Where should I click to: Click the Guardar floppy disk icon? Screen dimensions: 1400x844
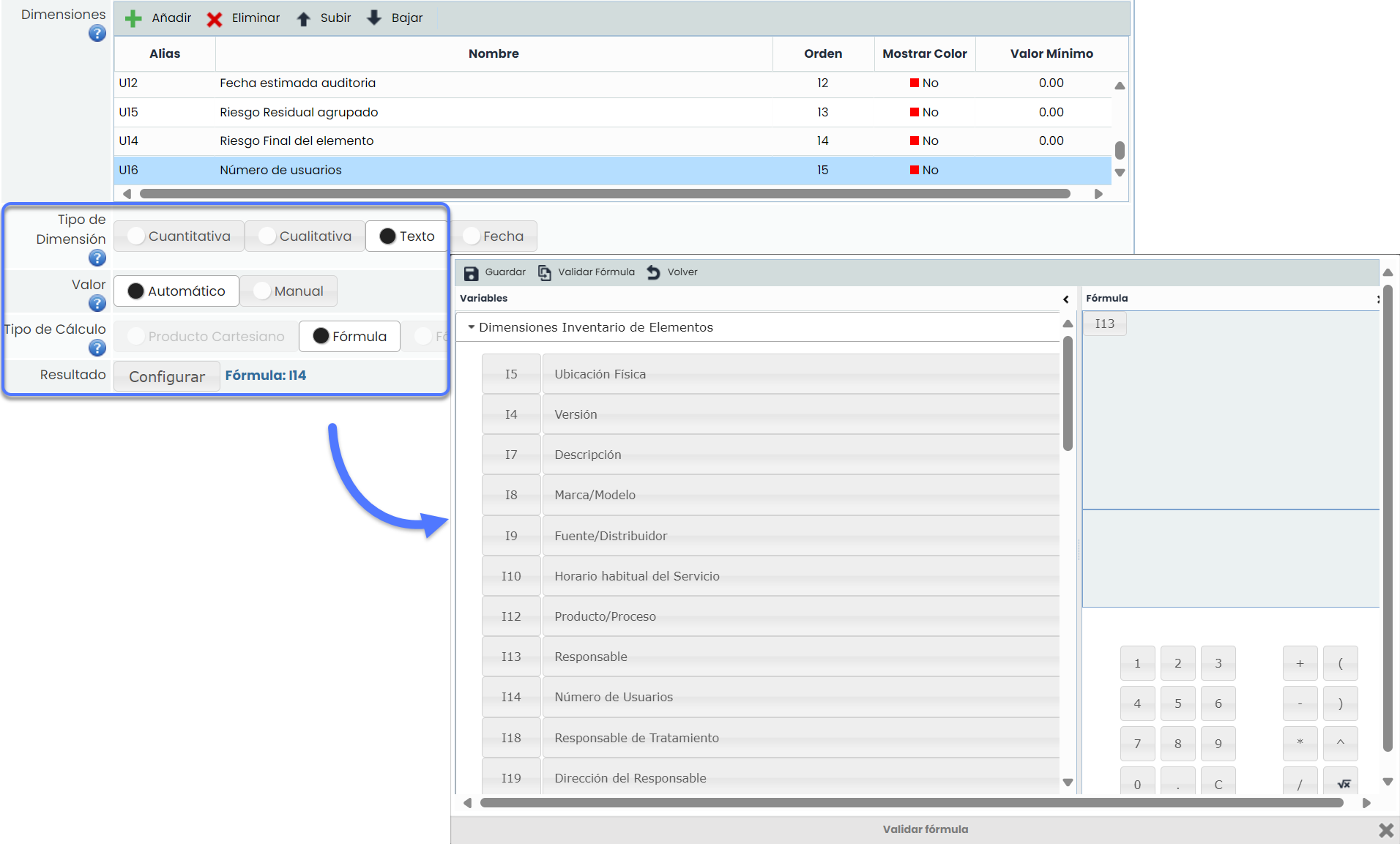point(471,273)
